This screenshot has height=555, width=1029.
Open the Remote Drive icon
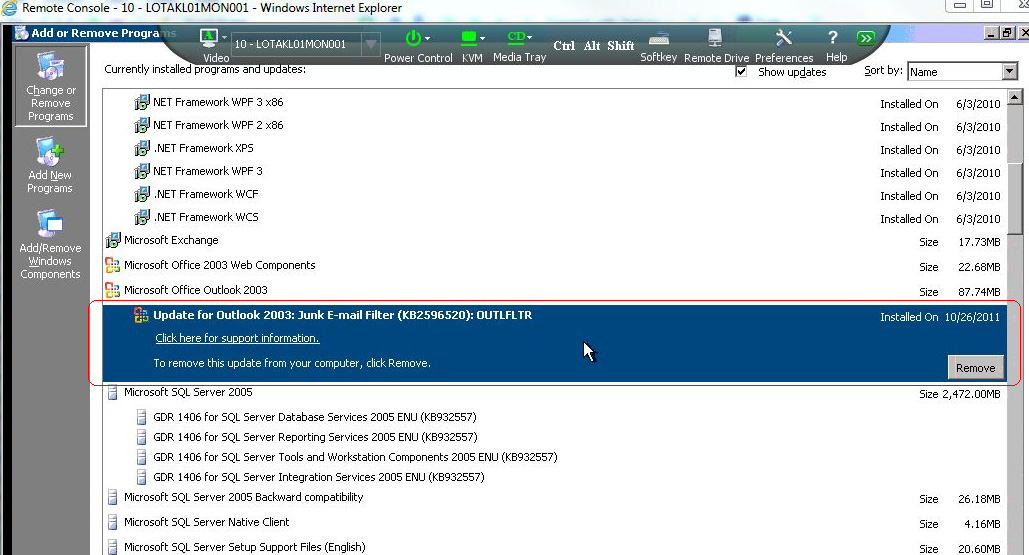click(x=715, y=39)
